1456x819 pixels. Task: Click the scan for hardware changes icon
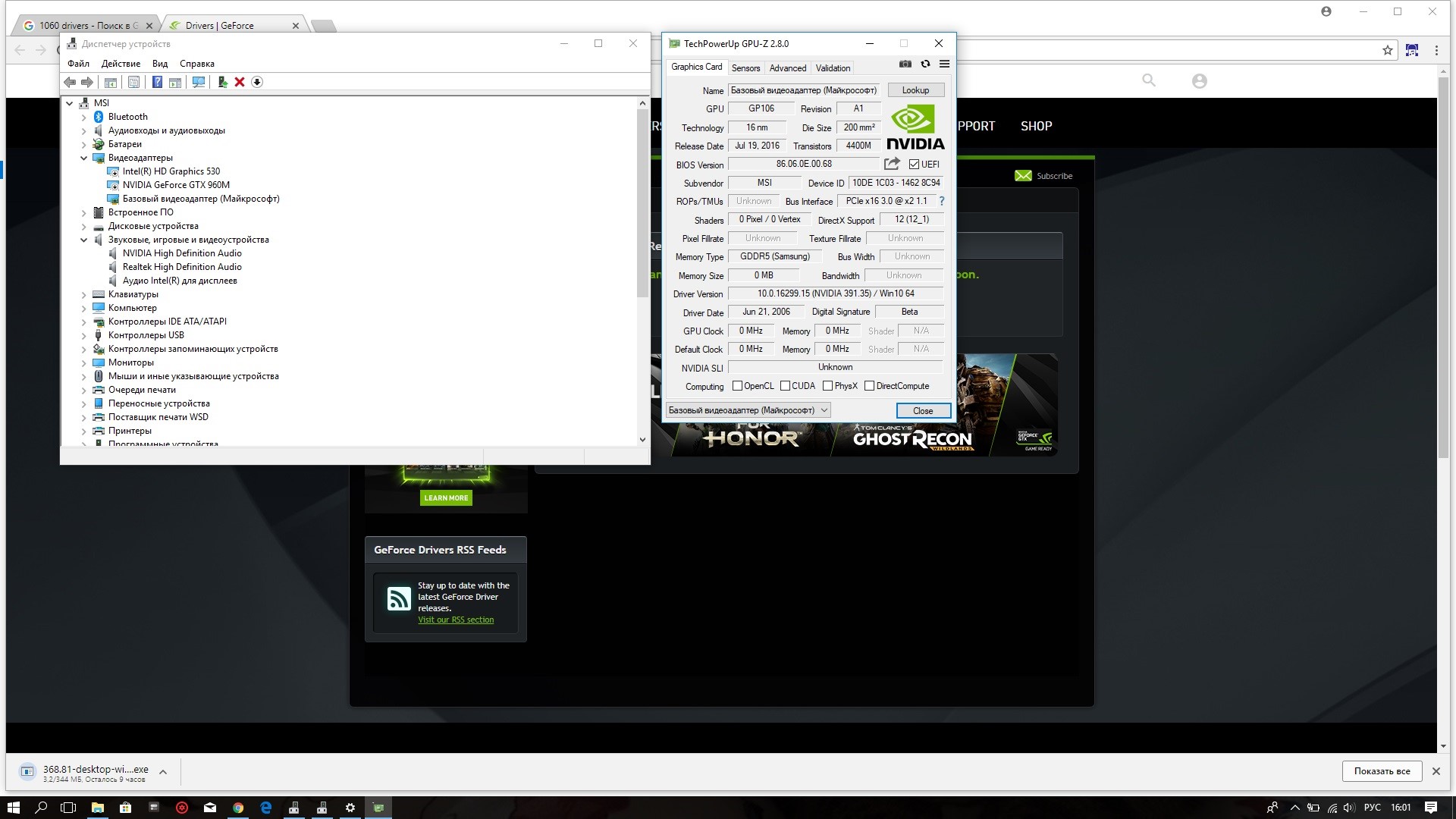coord(198,81)
